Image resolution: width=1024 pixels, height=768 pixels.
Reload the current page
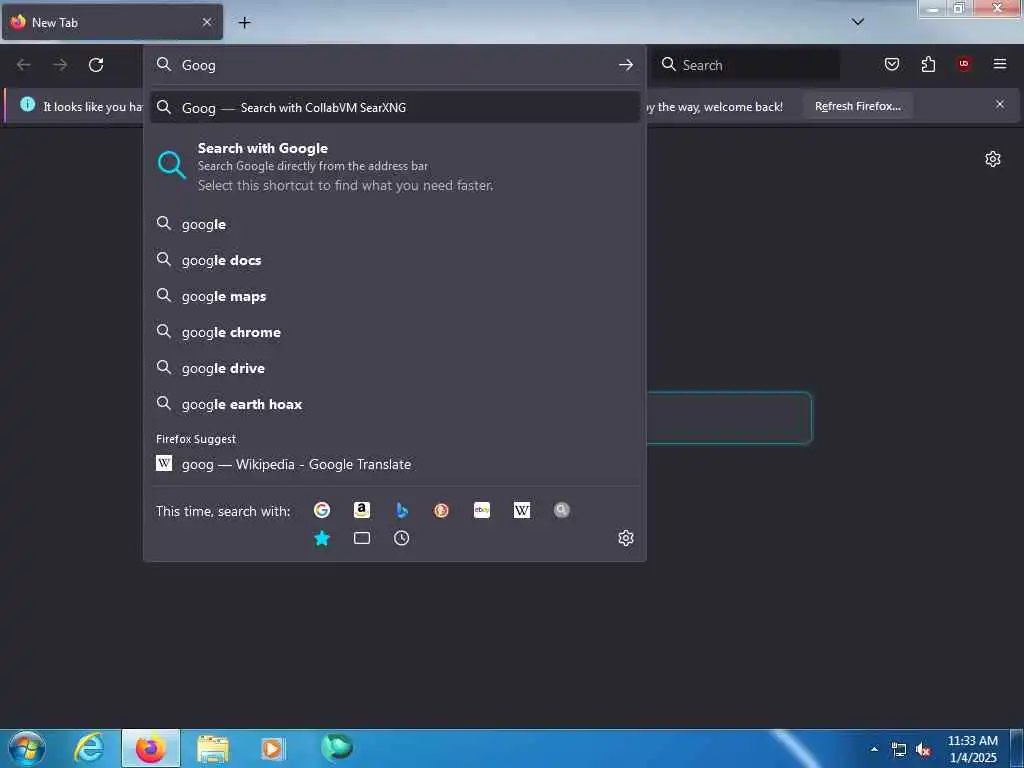[96, 65]
